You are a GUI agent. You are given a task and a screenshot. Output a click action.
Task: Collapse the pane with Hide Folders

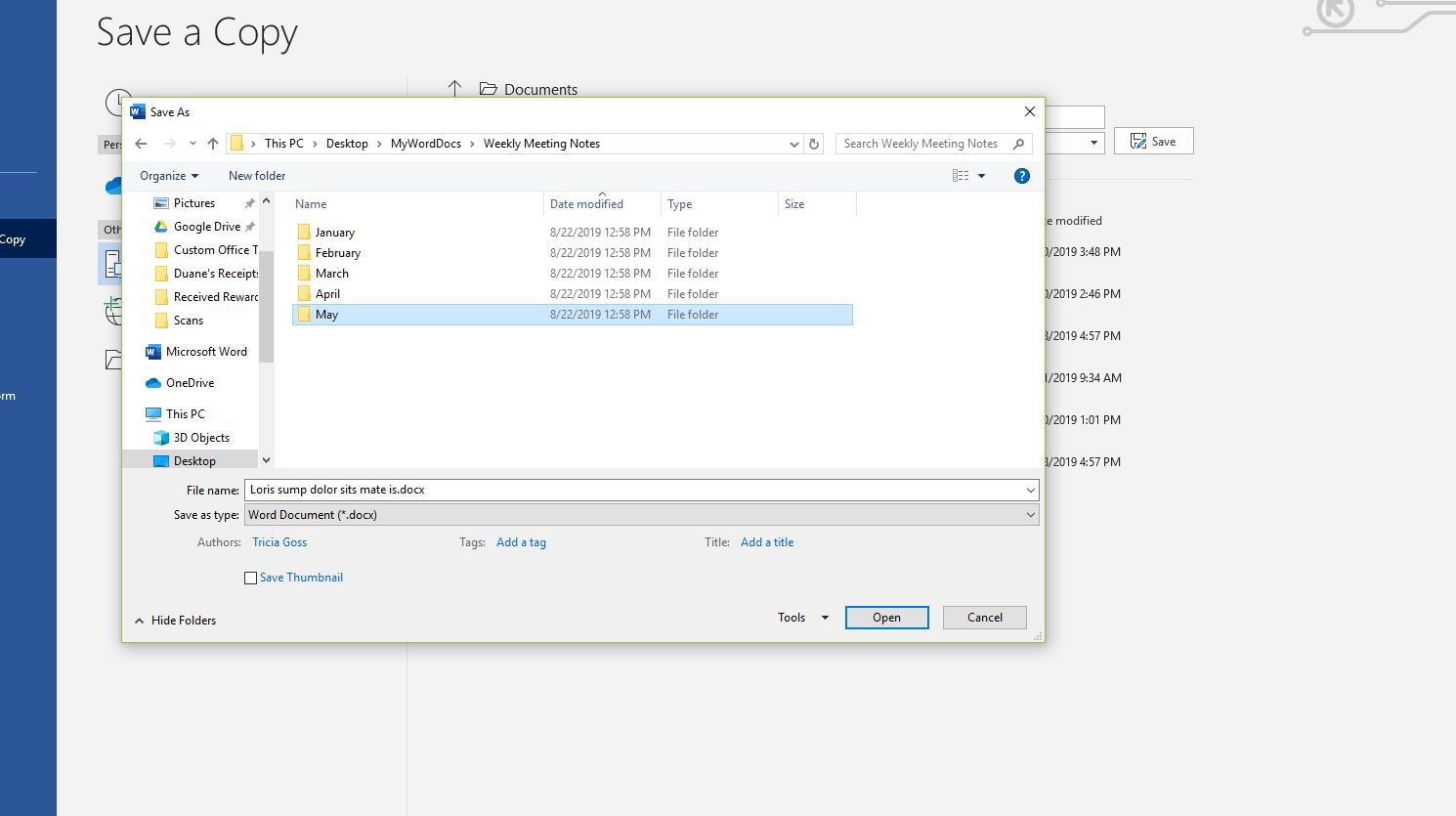pyautogui.click(x=175, y=621)
